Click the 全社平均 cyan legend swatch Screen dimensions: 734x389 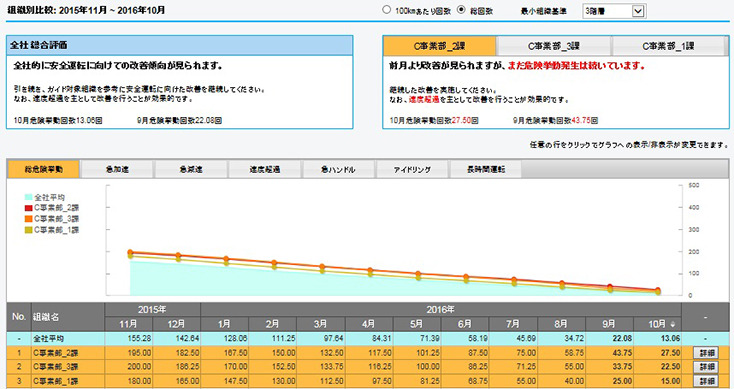pyautogui.click(x=28, y=197)
